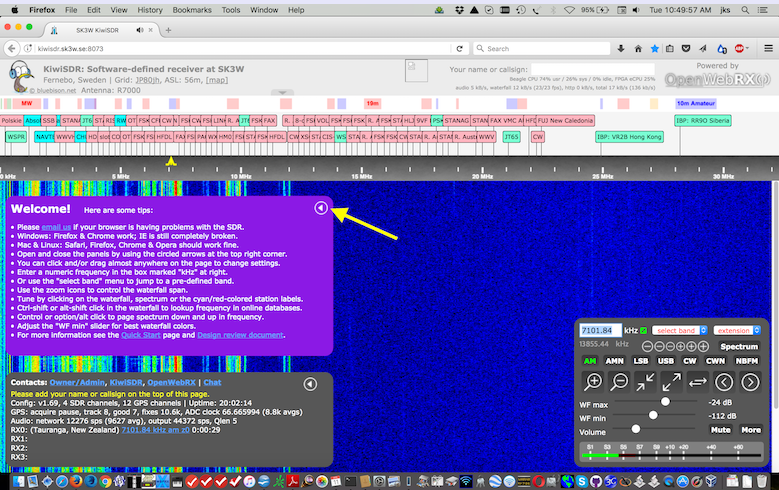
Task: Page spectrum down with circled left arrow
Action: (725, 381)
